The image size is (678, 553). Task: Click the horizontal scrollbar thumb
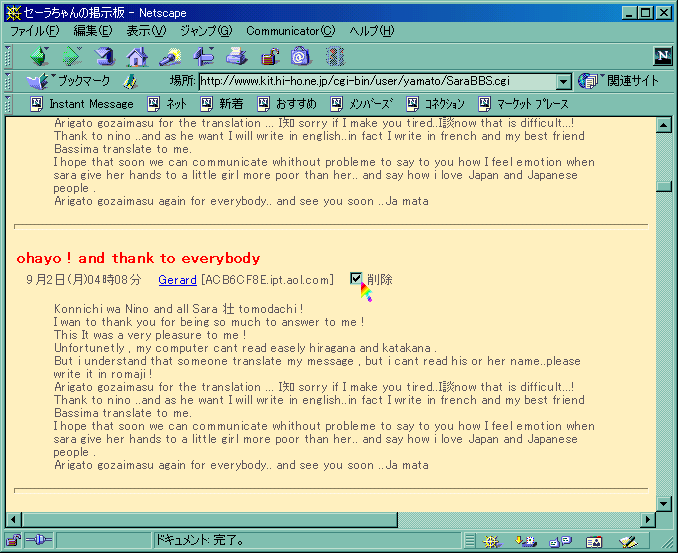209,519
